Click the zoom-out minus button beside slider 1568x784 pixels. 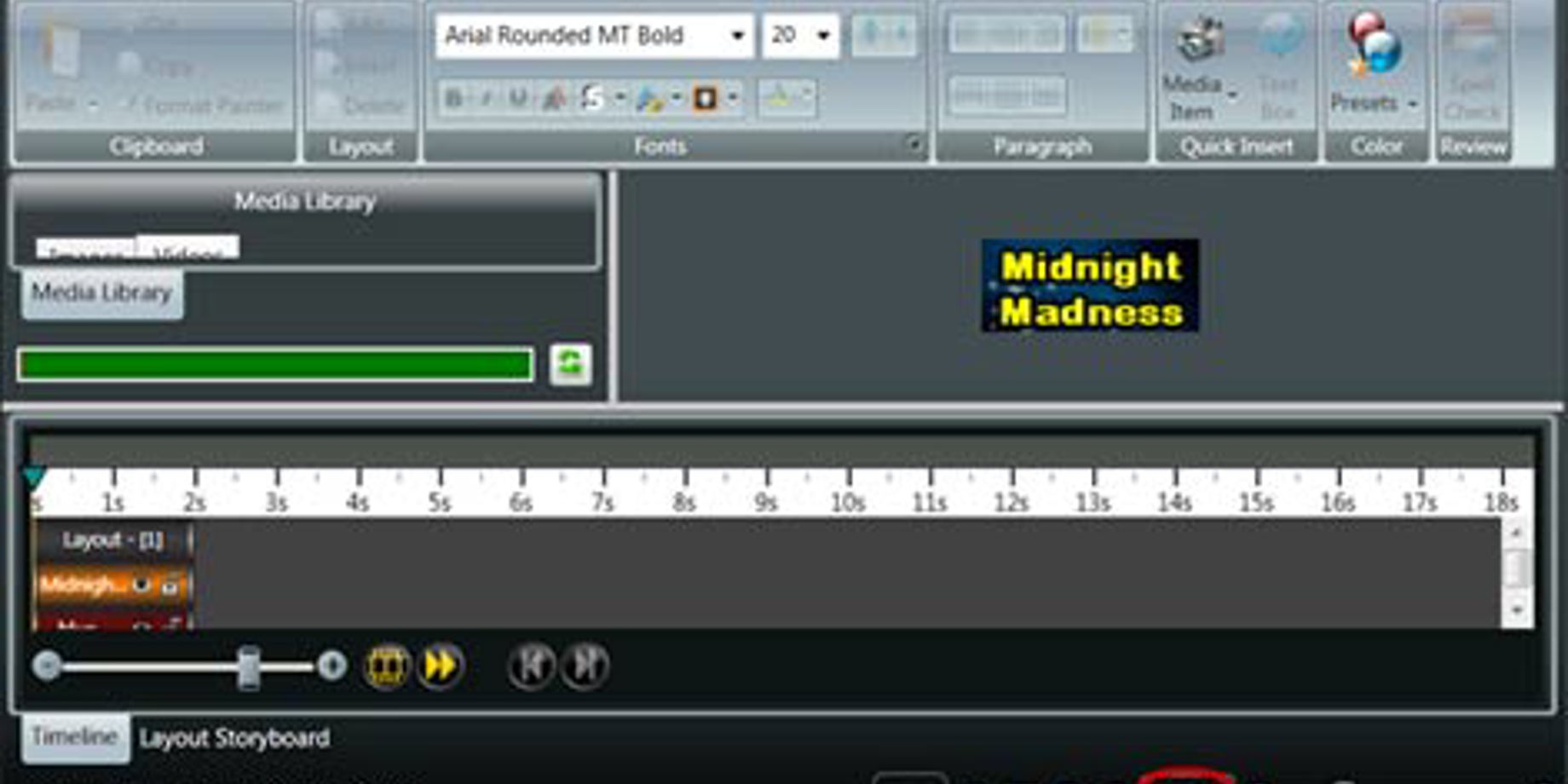pyautogui.click(x=47, y=666)
